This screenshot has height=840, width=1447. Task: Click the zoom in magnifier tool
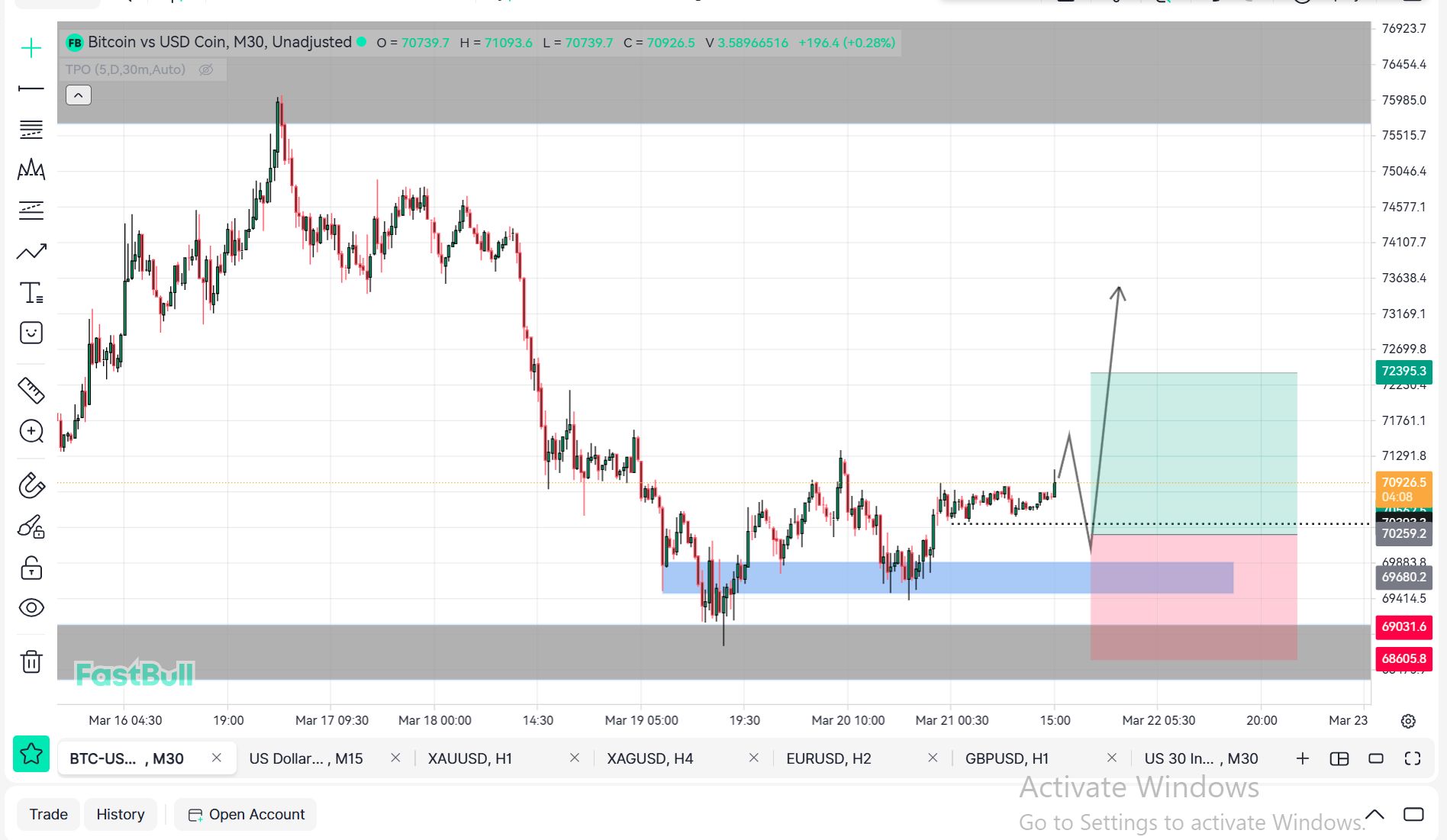(31, 432)
